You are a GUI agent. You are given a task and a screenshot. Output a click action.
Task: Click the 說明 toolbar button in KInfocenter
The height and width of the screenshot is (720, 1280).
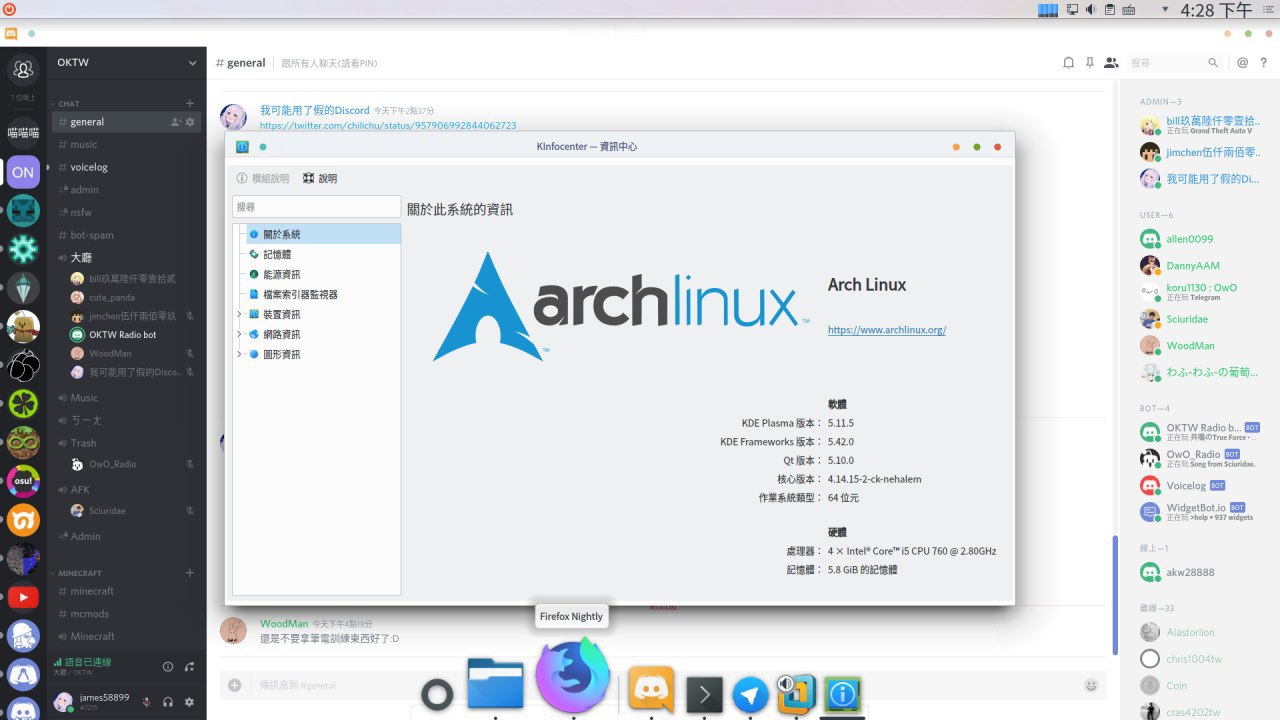pos(320,178)
